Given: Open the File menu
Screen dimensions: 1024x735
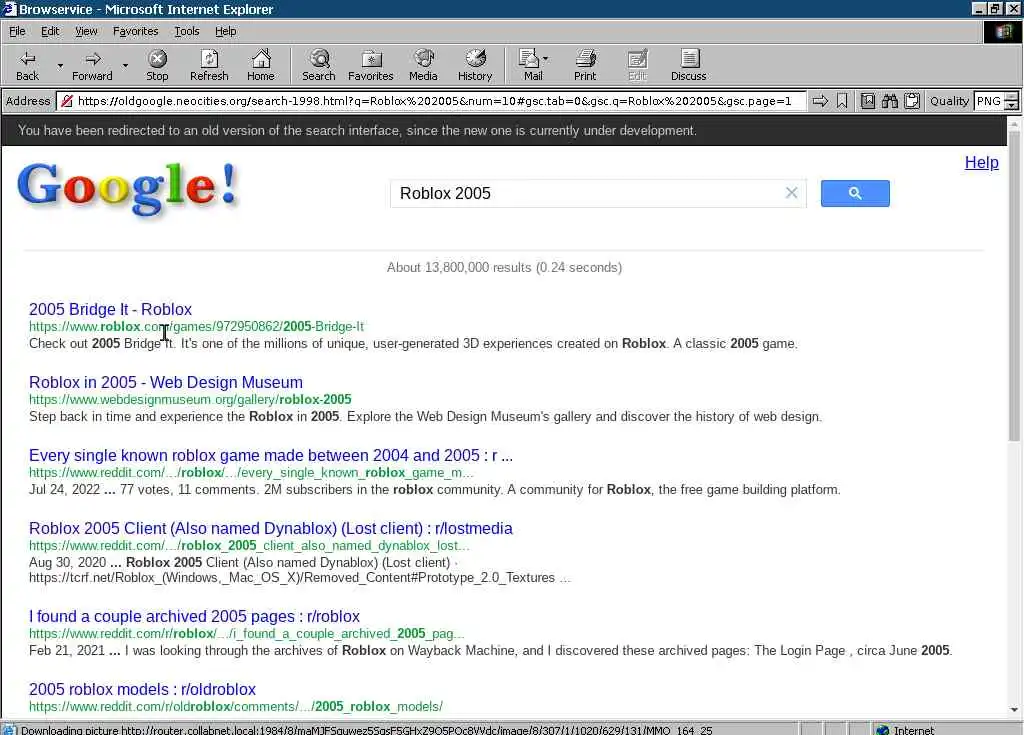Looking at the screenshot, I should (17, 31).
